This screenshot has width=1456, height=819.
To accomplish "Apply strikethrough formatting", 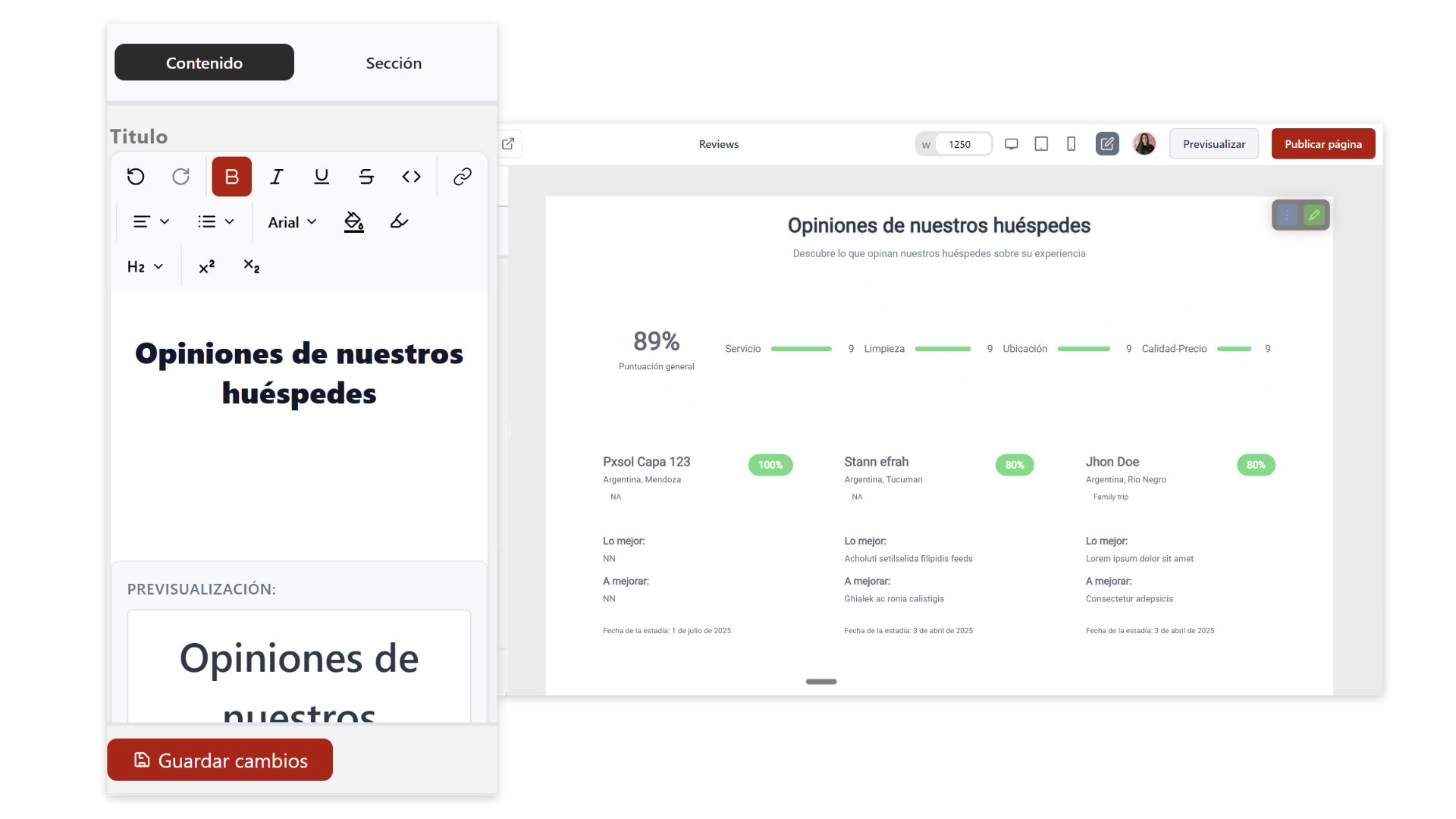I will click(x=366, y=177).
